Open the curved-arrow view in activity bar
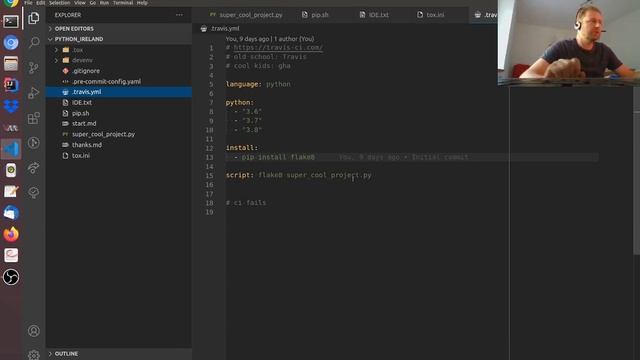This screenshot has height=360, width=640. [34, 168]
